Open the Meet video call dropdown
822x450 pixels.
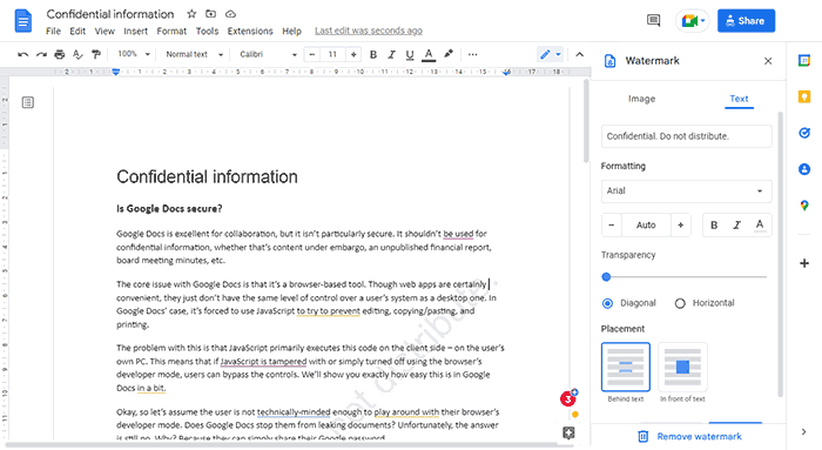point(693,21)
